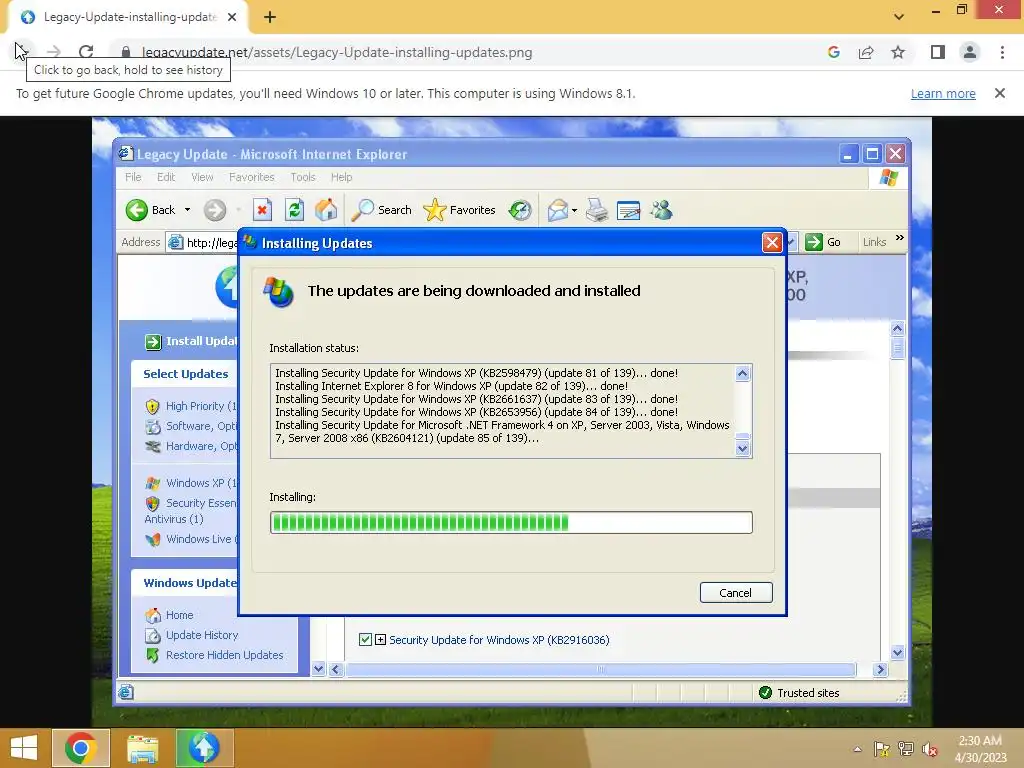Click the IE Forward arrow button
This screenshot has width=1024, height=768.
point(214,210)
